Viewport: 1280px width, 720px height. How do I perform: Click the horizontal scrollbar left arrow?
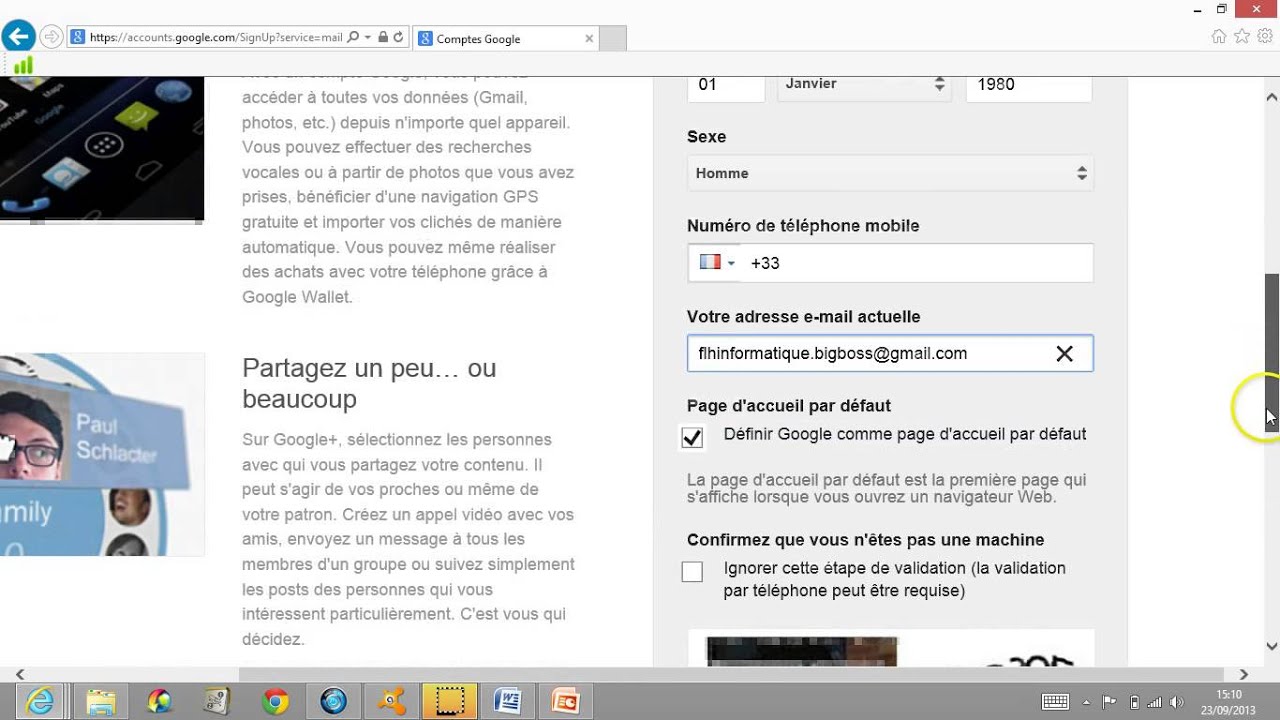coord(19,674)
